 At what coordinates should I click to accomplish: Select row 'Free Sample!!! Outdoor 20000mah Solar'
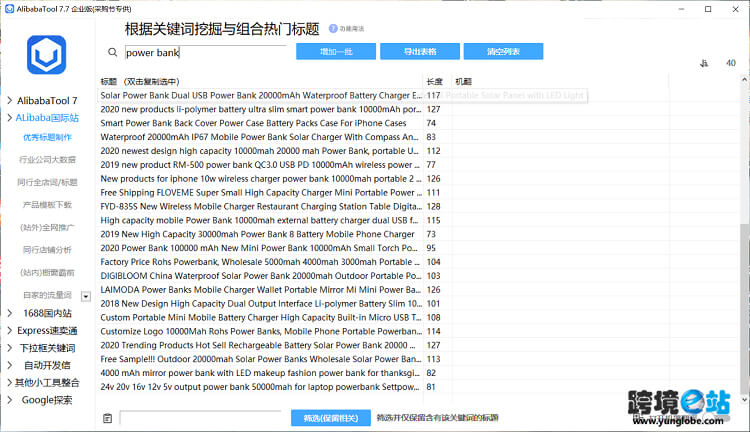pos(261,359)
